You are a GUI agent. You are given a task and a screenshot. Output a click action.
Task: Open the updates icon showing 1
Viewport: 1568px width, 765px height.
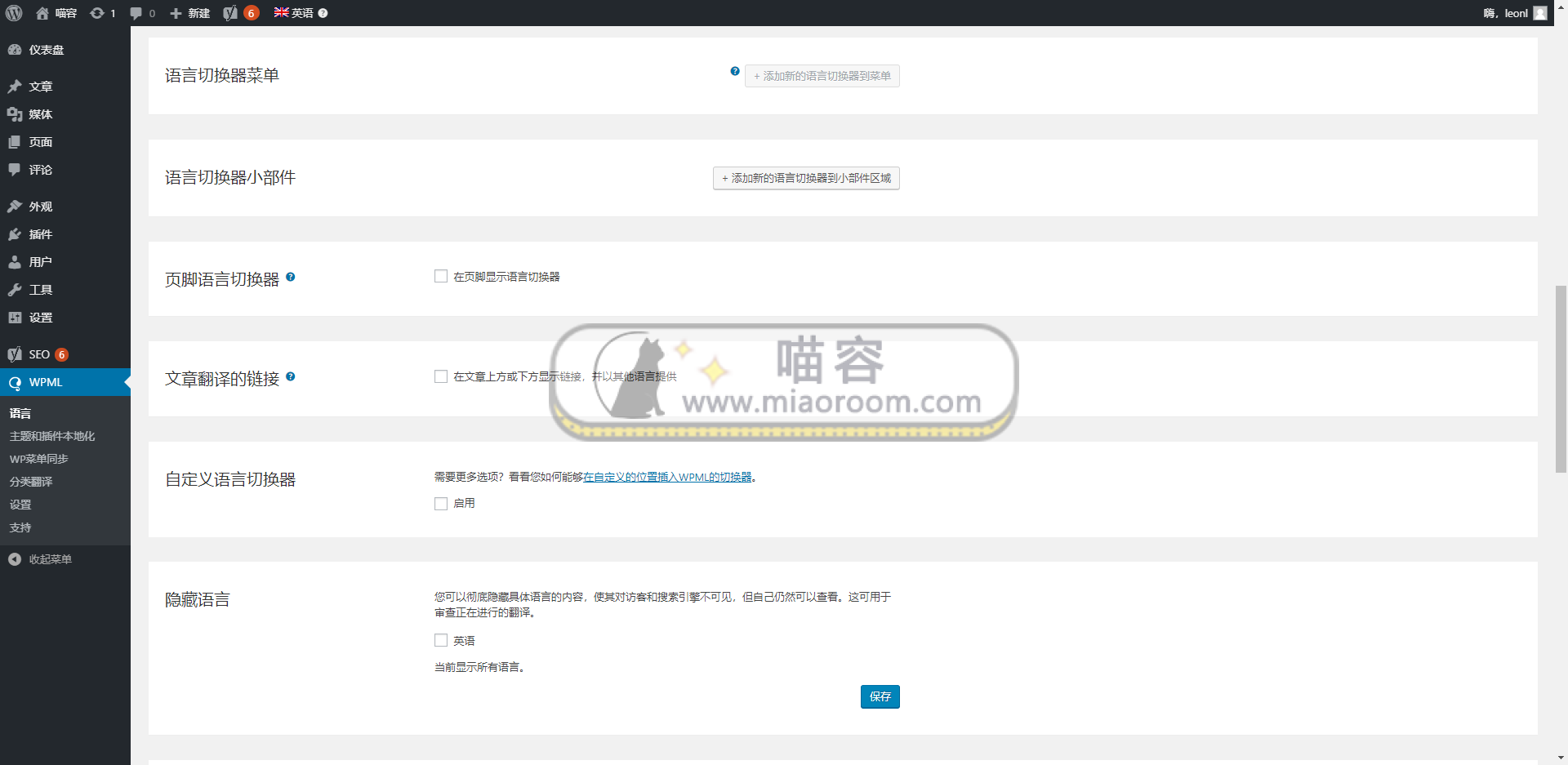click(97, 13)
